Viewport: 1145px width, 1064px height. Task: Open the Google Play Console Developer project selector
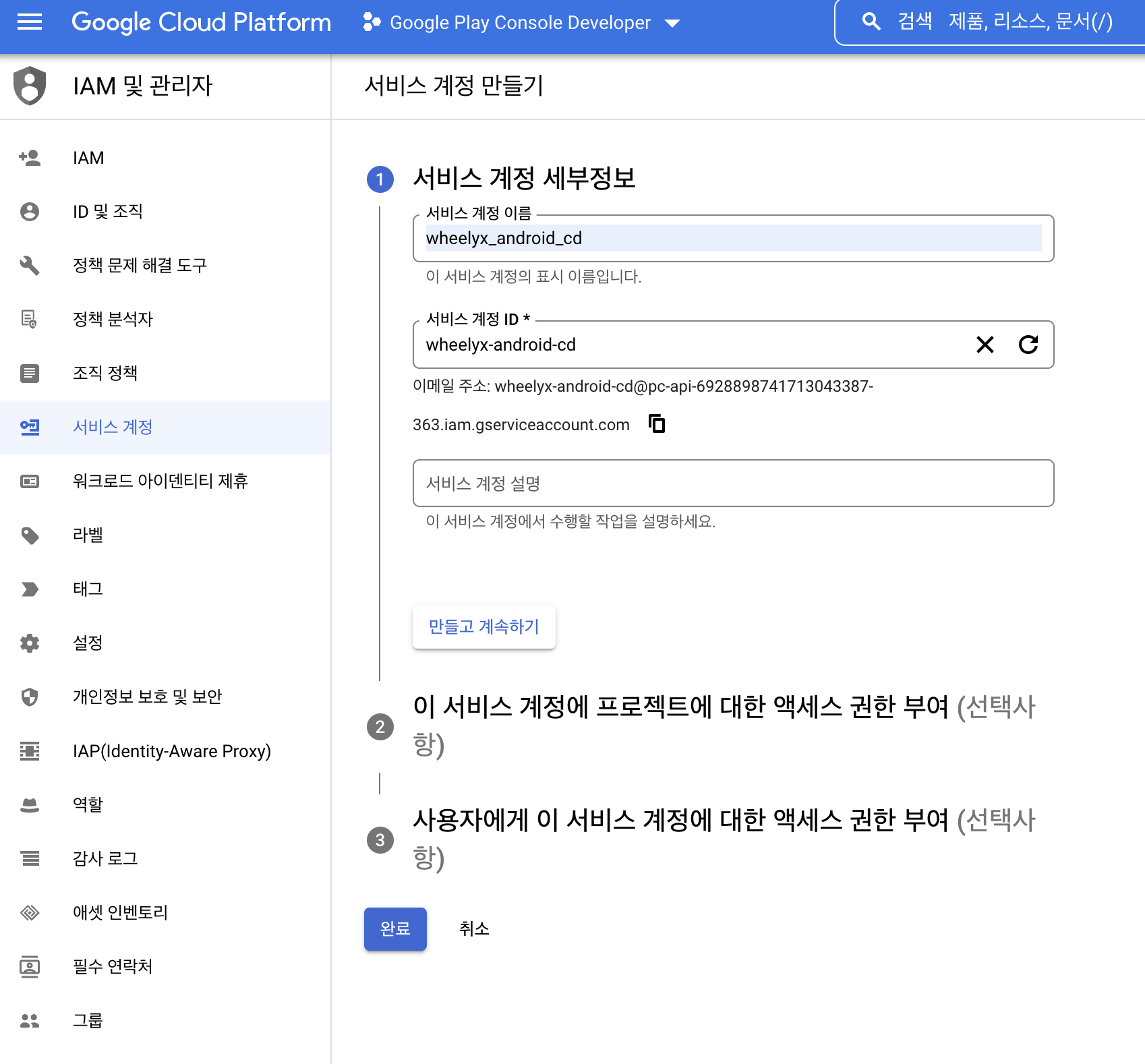pyautogui.click(x=521, y=23)
